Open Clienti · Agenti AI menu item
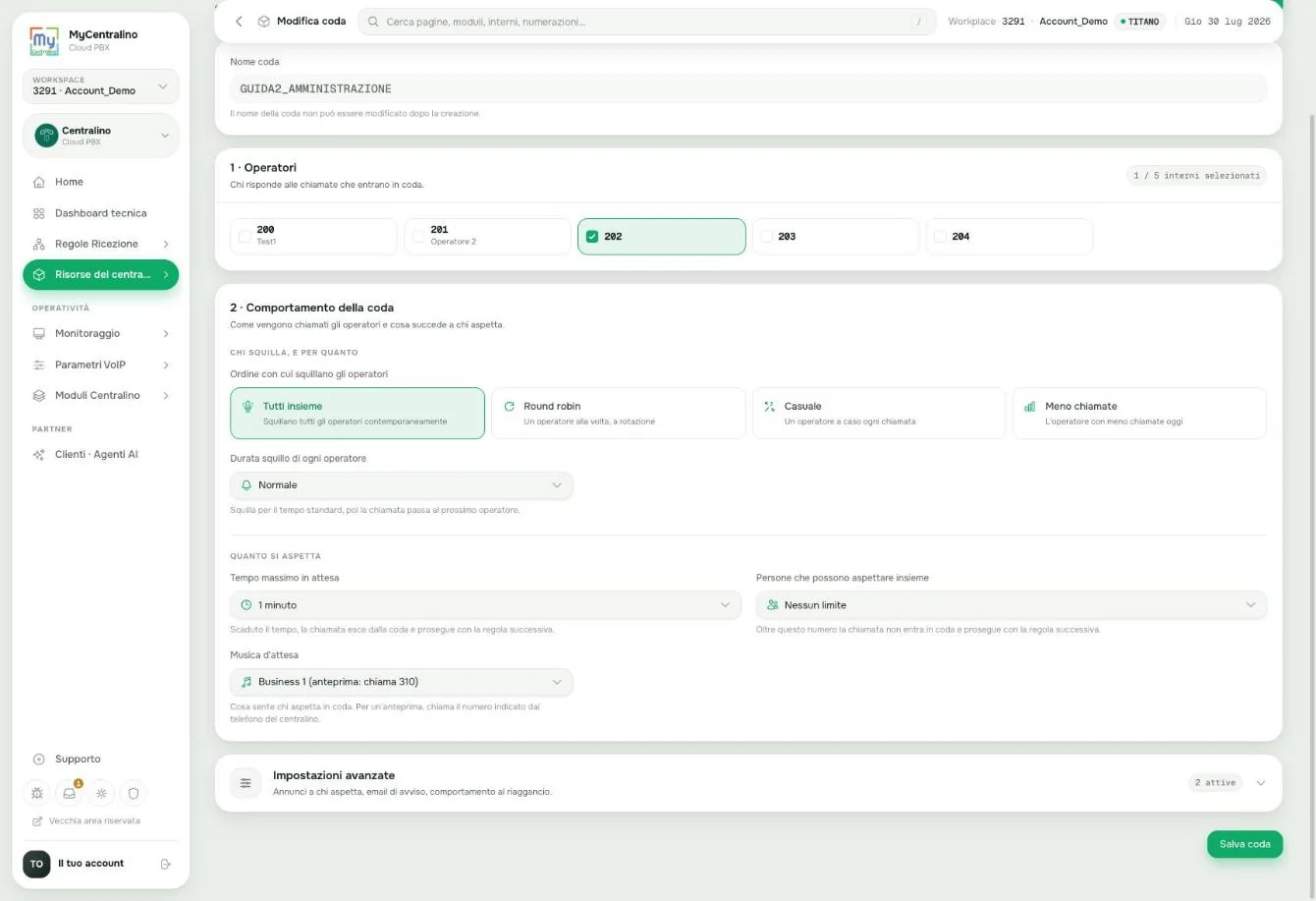1316x901 pixels. (x=101, y=455)
